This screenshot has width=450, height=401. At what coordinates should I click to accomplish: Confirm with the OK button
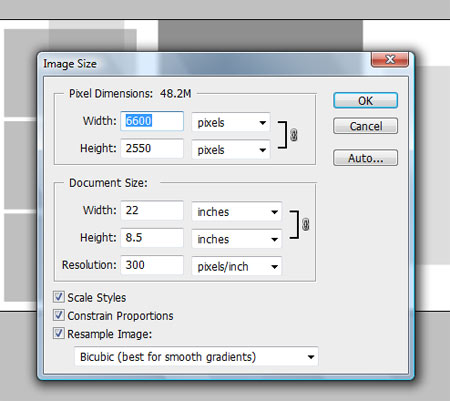coord(365,100)
